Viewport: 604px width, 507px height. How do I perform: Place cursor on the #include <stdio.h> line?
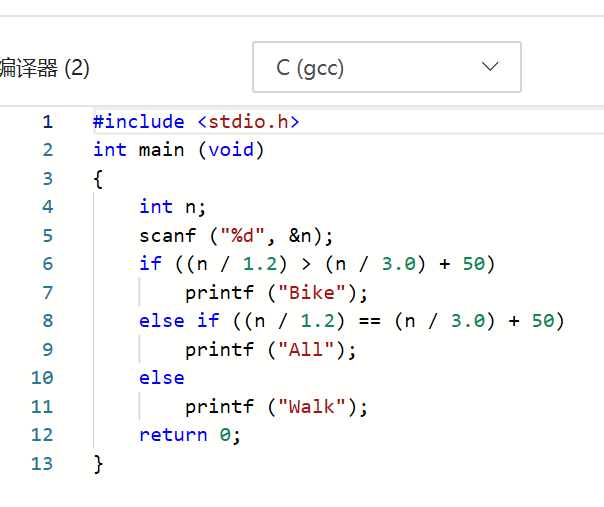196,122
